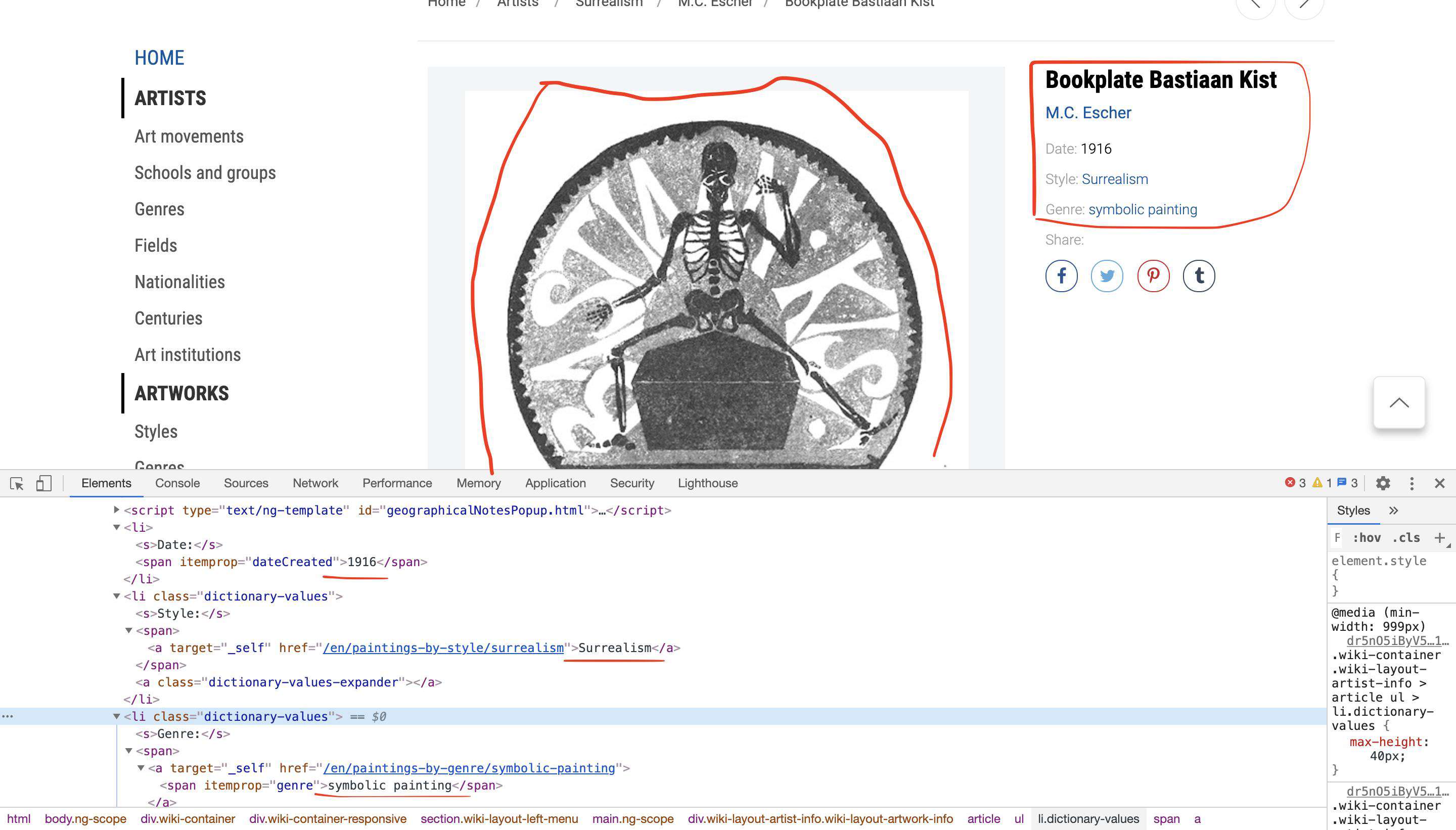Open the Memory tab
Screen dimensions: 1456x830
coord(478,483)
